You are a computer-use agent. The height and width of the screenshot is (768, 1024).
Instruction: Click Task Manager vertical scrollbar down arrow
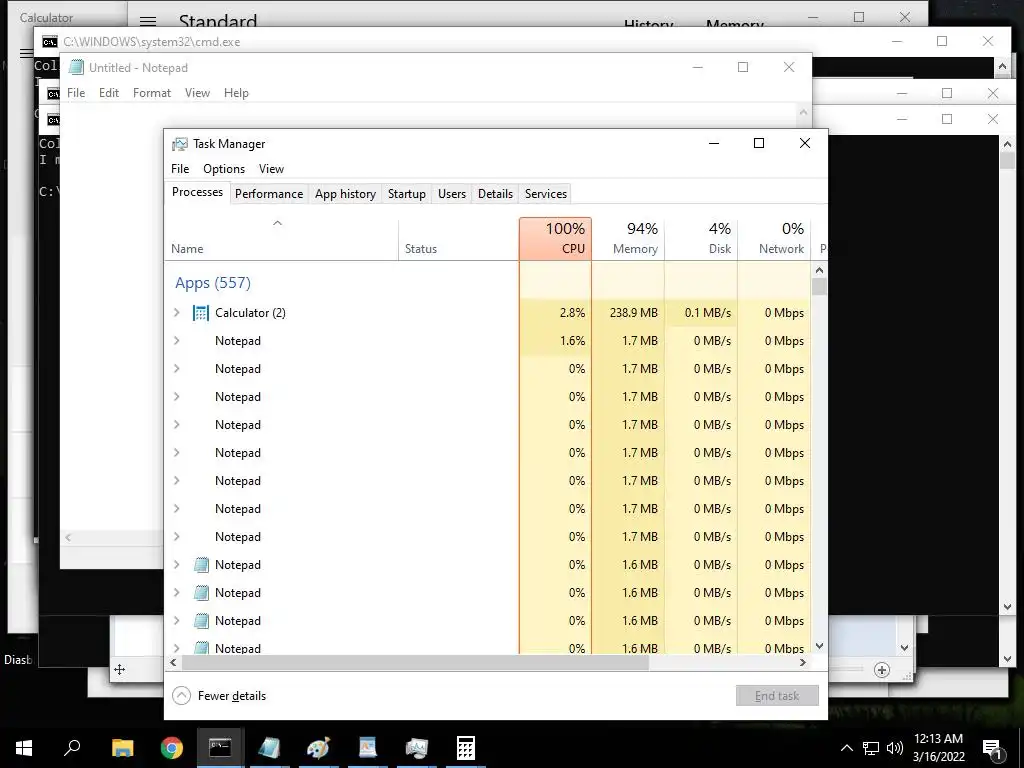(820, 645)
